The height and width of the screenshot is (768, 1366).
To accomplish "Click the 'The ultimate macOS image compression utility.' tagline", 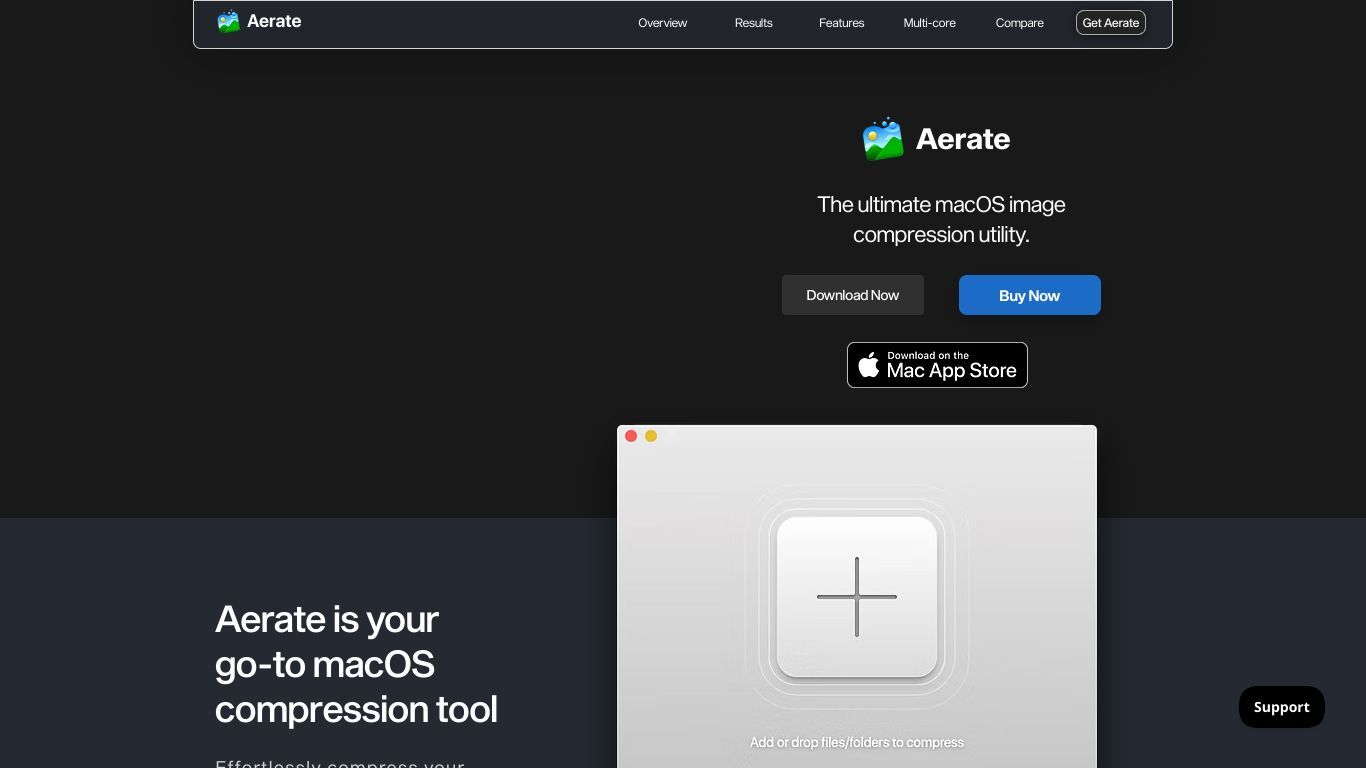I will [941, 219].
